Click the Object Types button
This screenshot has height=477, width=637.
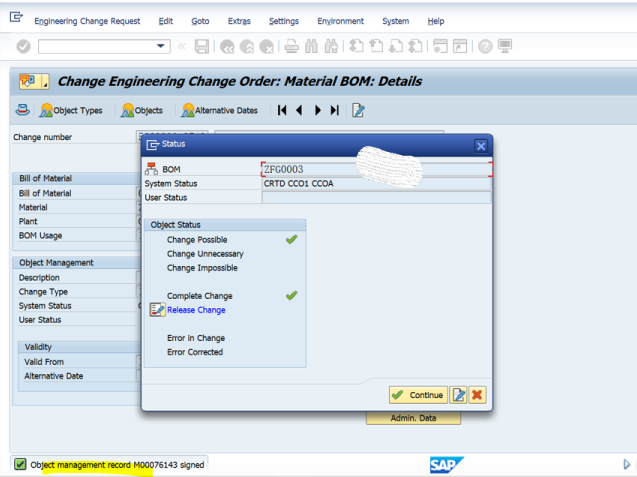71,110
